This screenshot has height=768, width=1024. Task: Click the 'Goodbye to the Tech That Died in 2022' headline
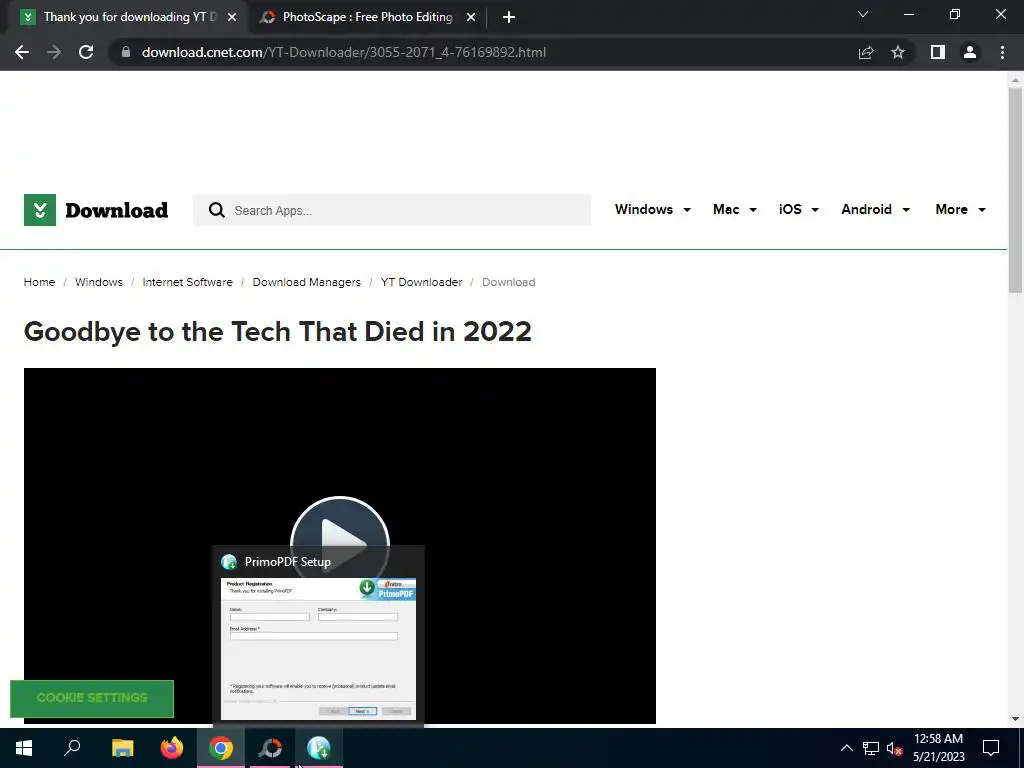[x=278, y=332]
